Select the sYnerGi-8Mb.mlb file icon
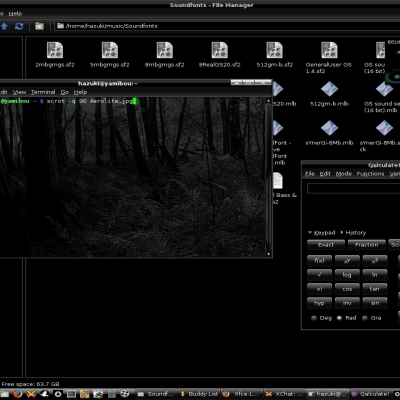 point(329,128)
